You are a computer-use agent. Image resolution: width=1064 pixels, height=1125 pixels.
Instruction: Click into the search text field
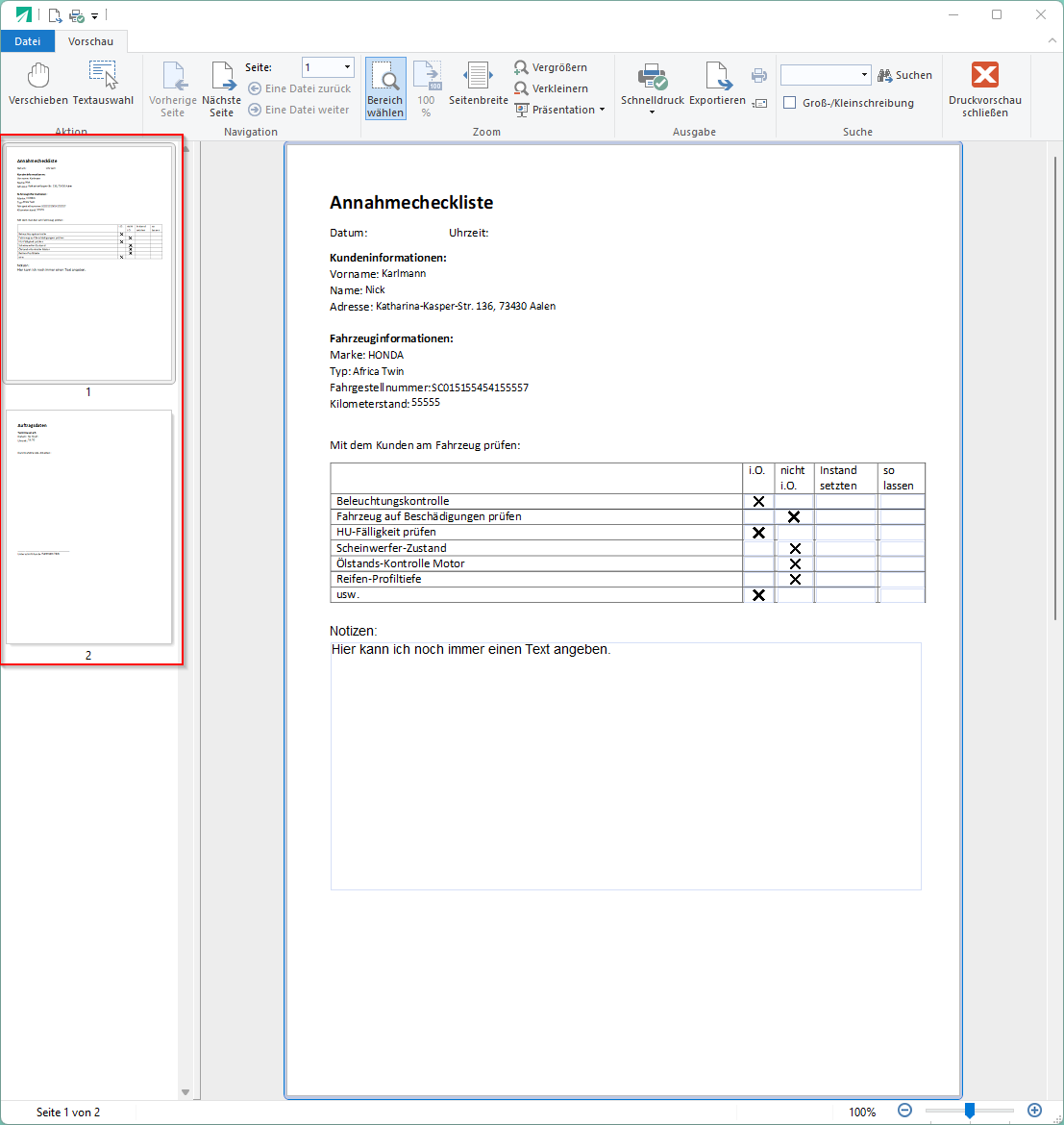[x=820, y=75]
